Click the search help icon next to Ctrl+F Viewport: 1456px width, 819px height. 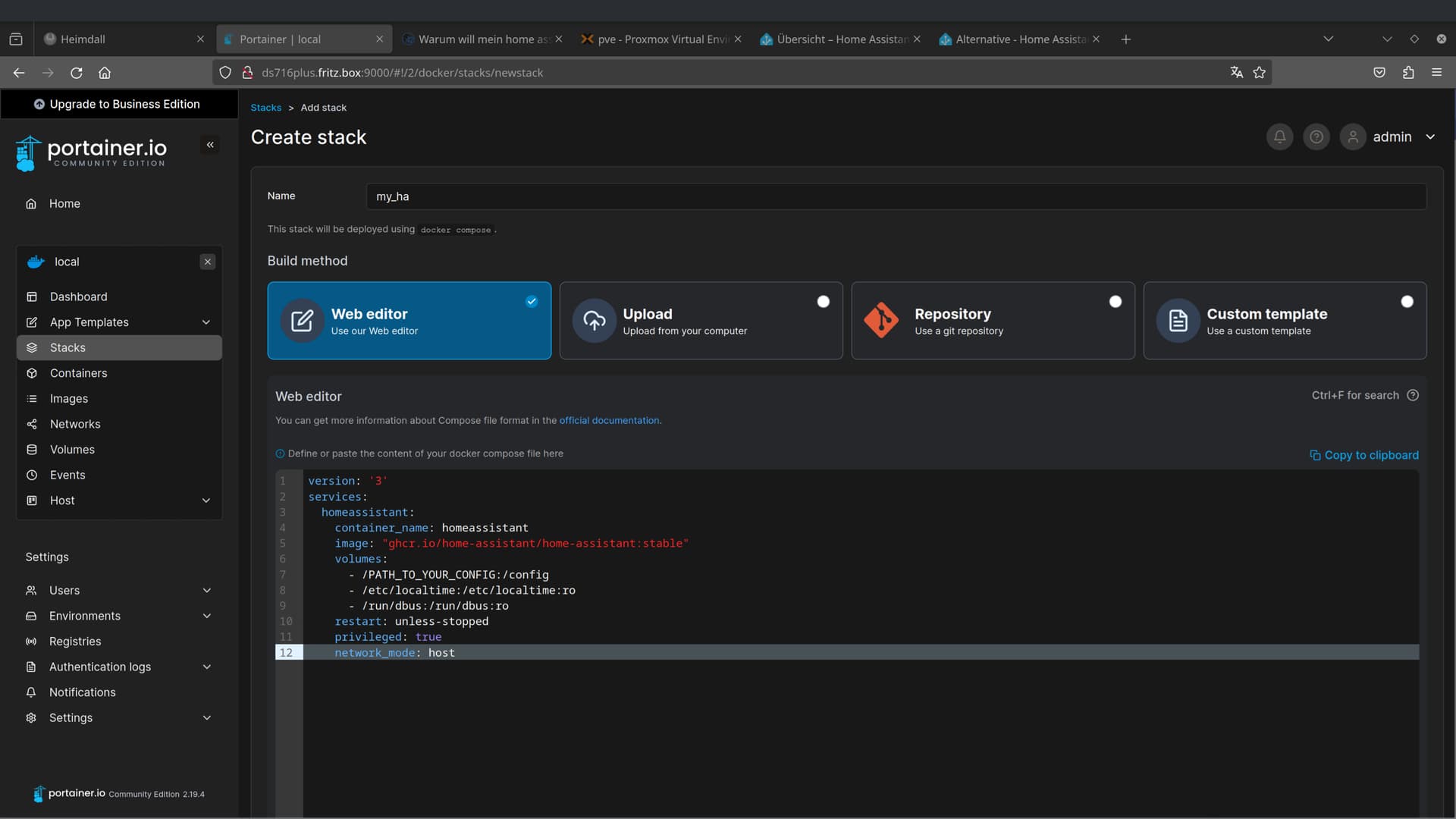pyautogui.click(x=1413, y=395)
